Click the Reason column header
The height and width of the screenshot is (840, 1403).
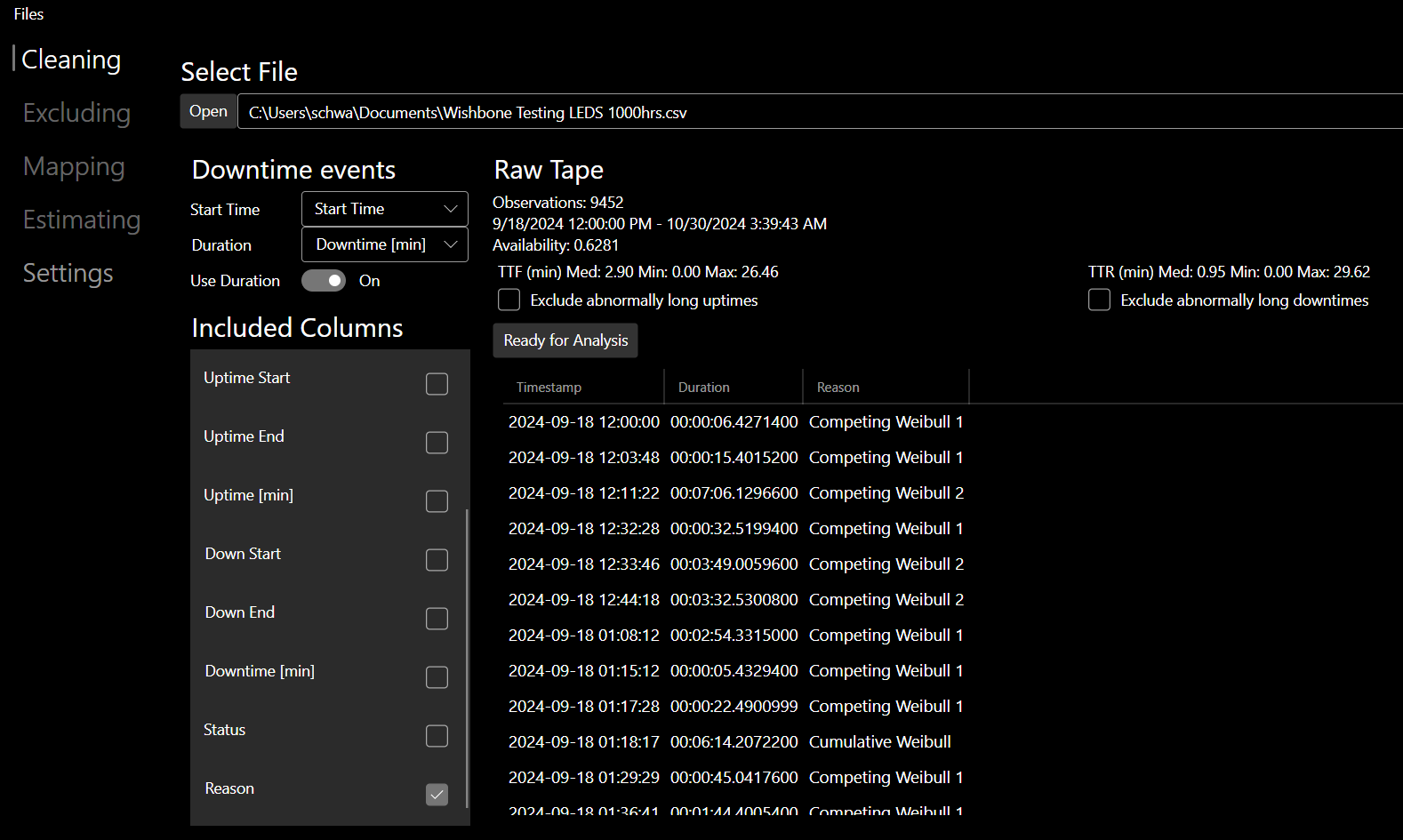click(838, 388)
